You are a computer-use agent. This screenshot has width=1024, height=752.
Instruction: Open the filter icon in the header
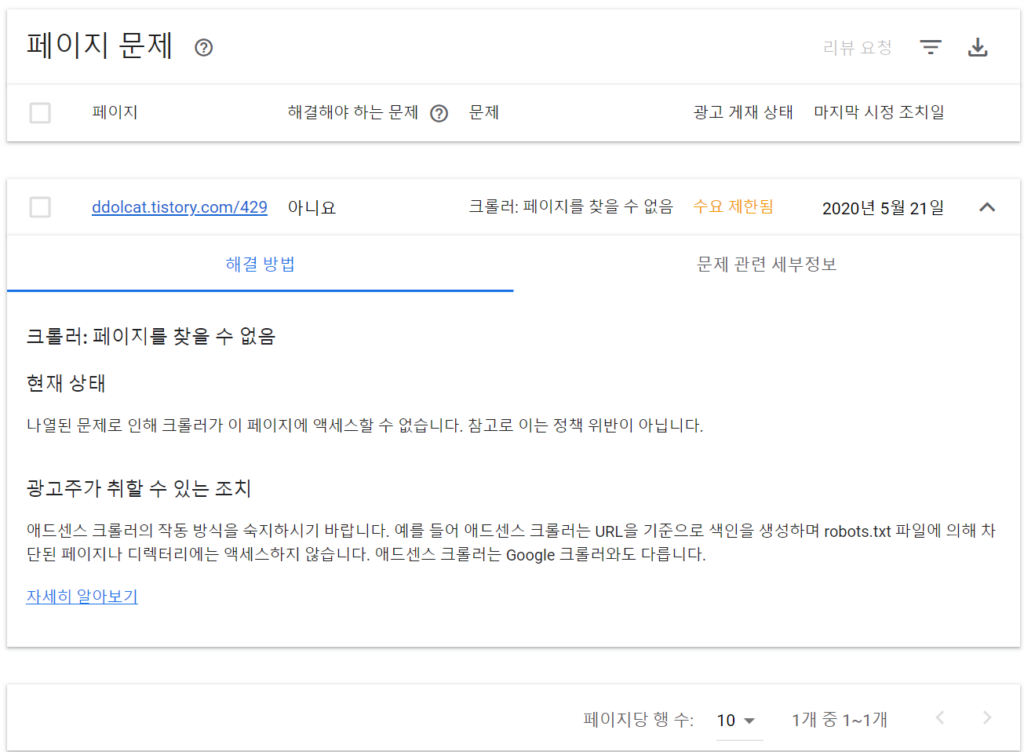click(x=931, y=48)
